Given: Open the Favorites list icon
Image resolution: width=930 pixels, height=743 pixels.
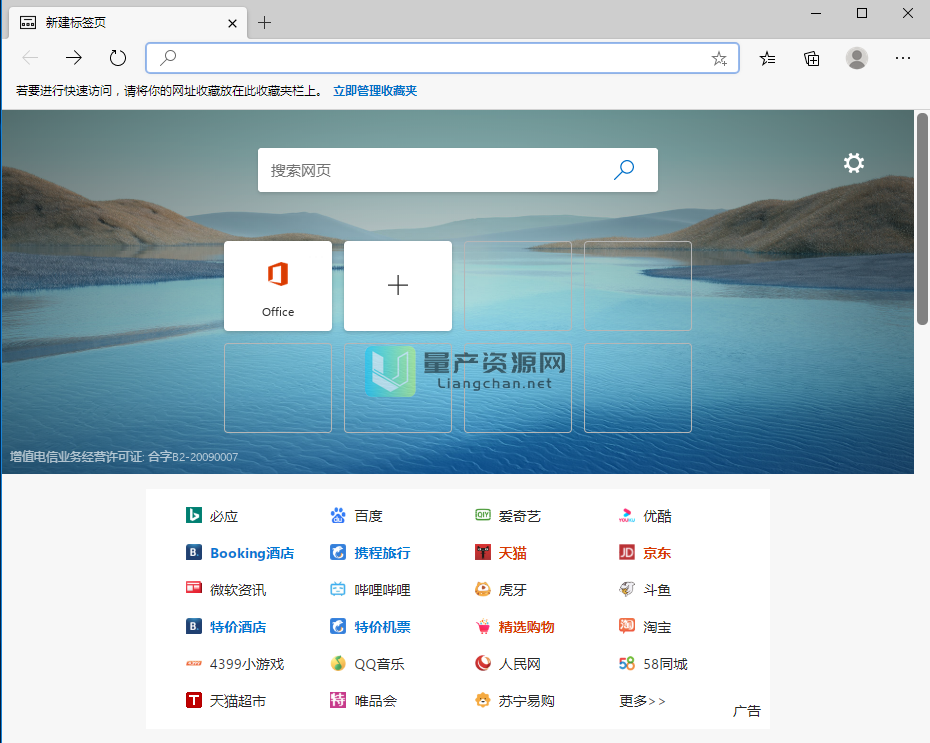Looking at the screenshot, I should point(767,58).
